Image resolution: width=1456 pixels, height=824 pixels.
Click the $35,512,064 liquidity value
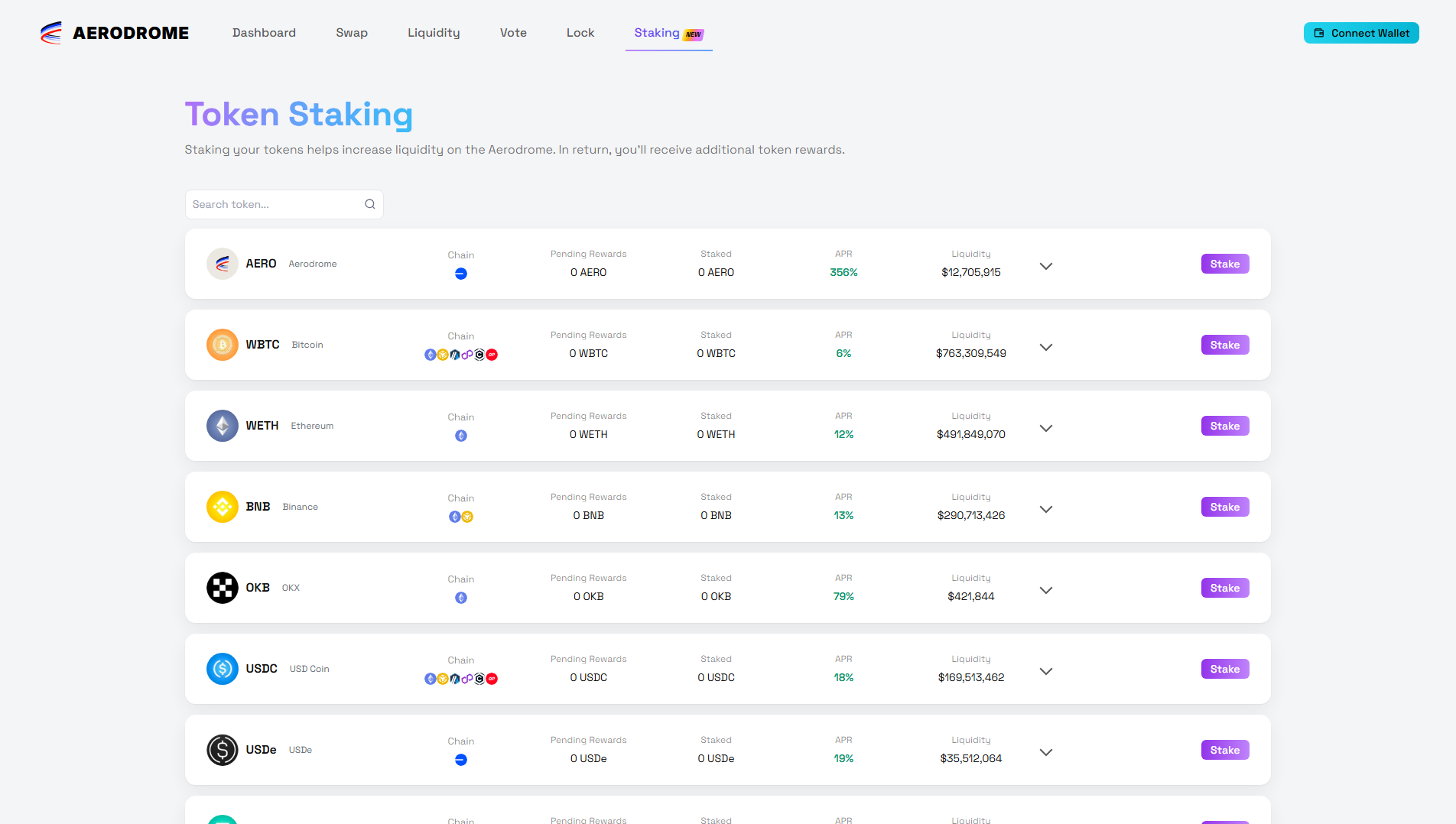tap(971, 758)
